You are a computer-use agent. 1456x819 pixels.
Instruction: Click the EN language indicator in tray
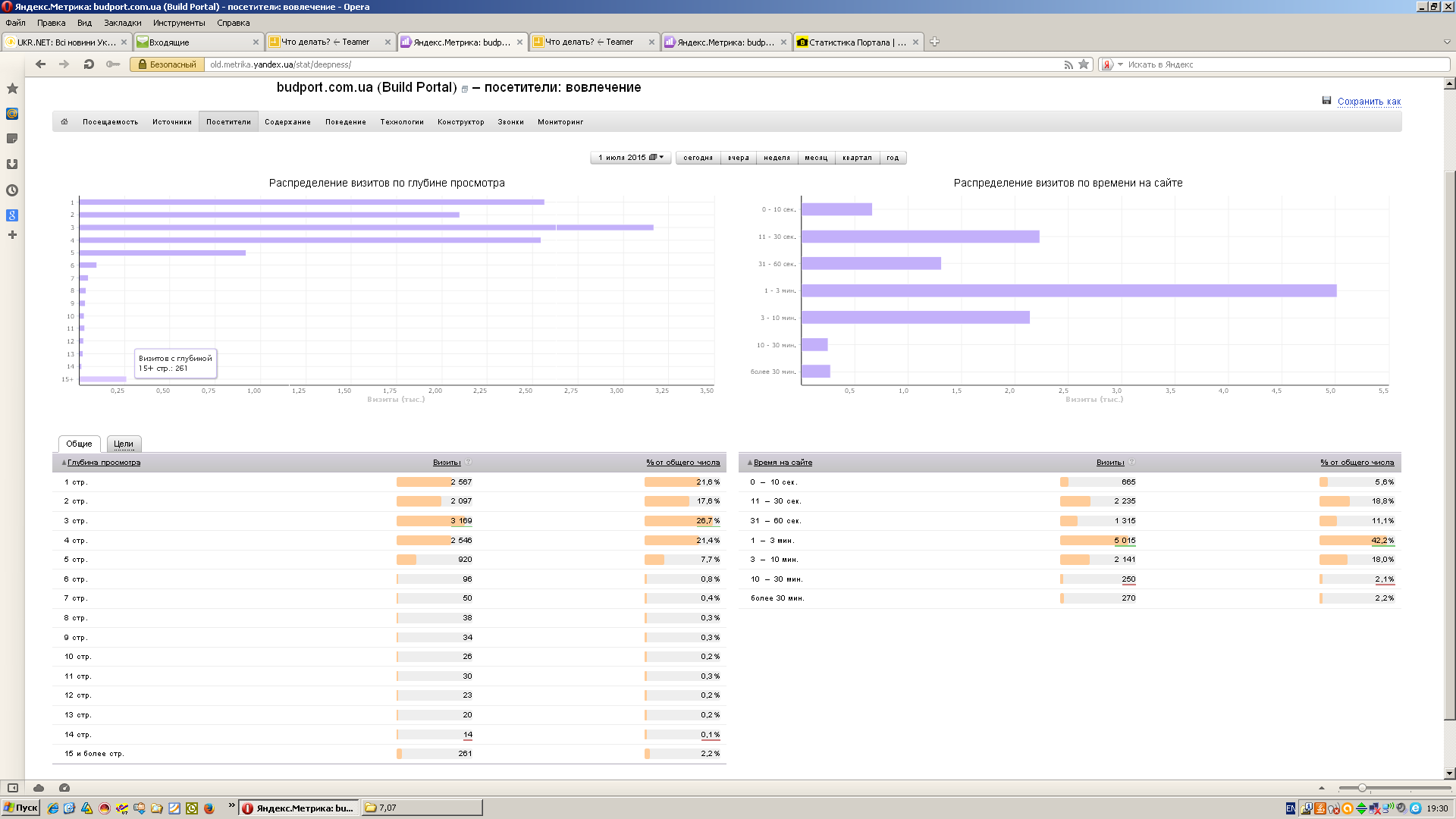coord(1291,808)
